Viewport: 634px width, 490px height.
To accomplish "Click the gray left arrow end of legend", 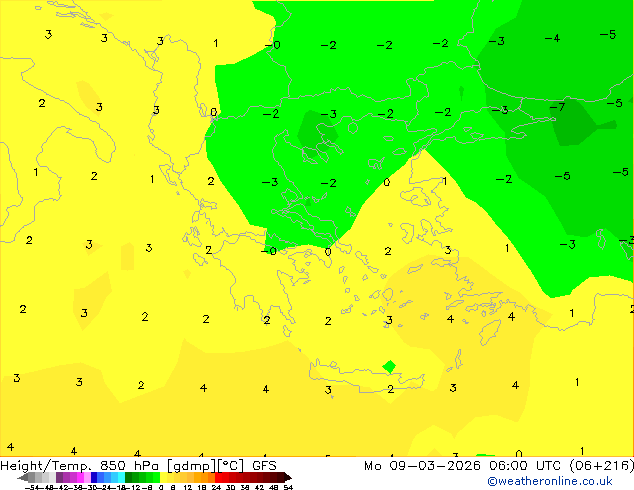I will pyautogui.click(x=22, y=477).
